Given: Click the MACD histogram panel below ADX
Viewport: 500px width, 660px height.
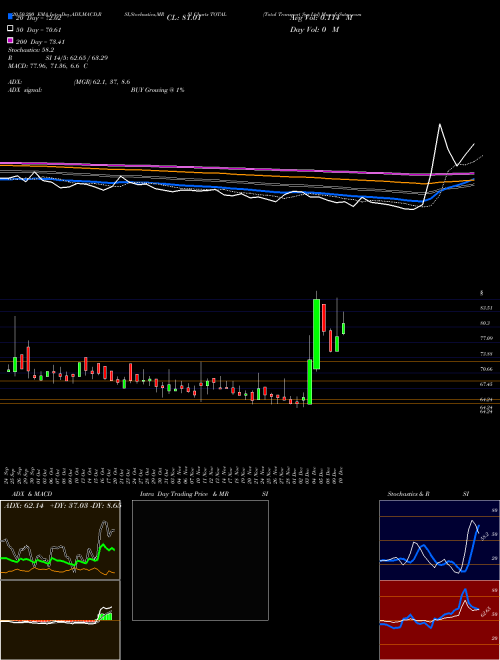Looking at the screenshot, I should point(60,620).
